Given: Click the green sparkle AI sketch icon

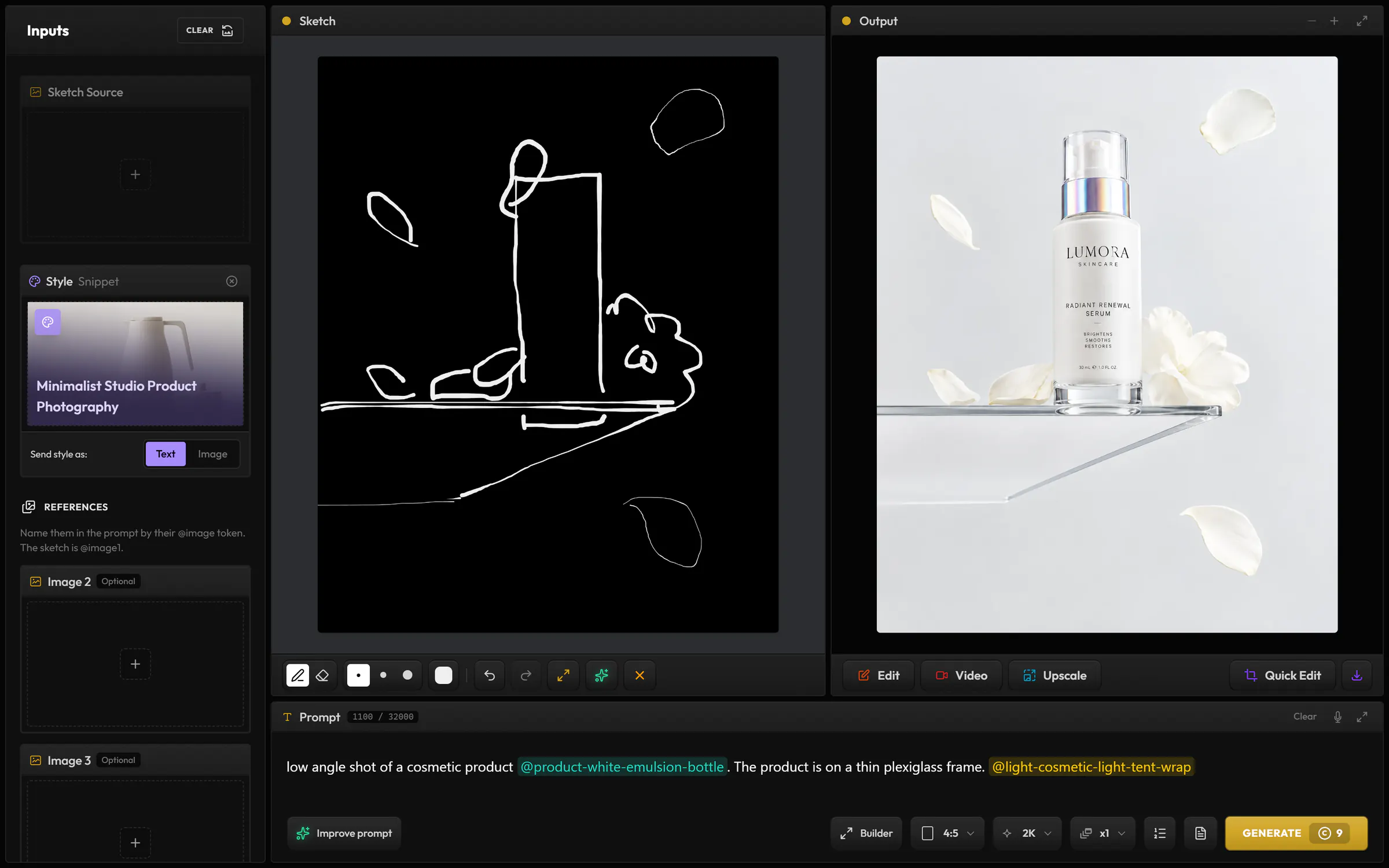Looking at the screenshot, I should (x=601, y=675).
